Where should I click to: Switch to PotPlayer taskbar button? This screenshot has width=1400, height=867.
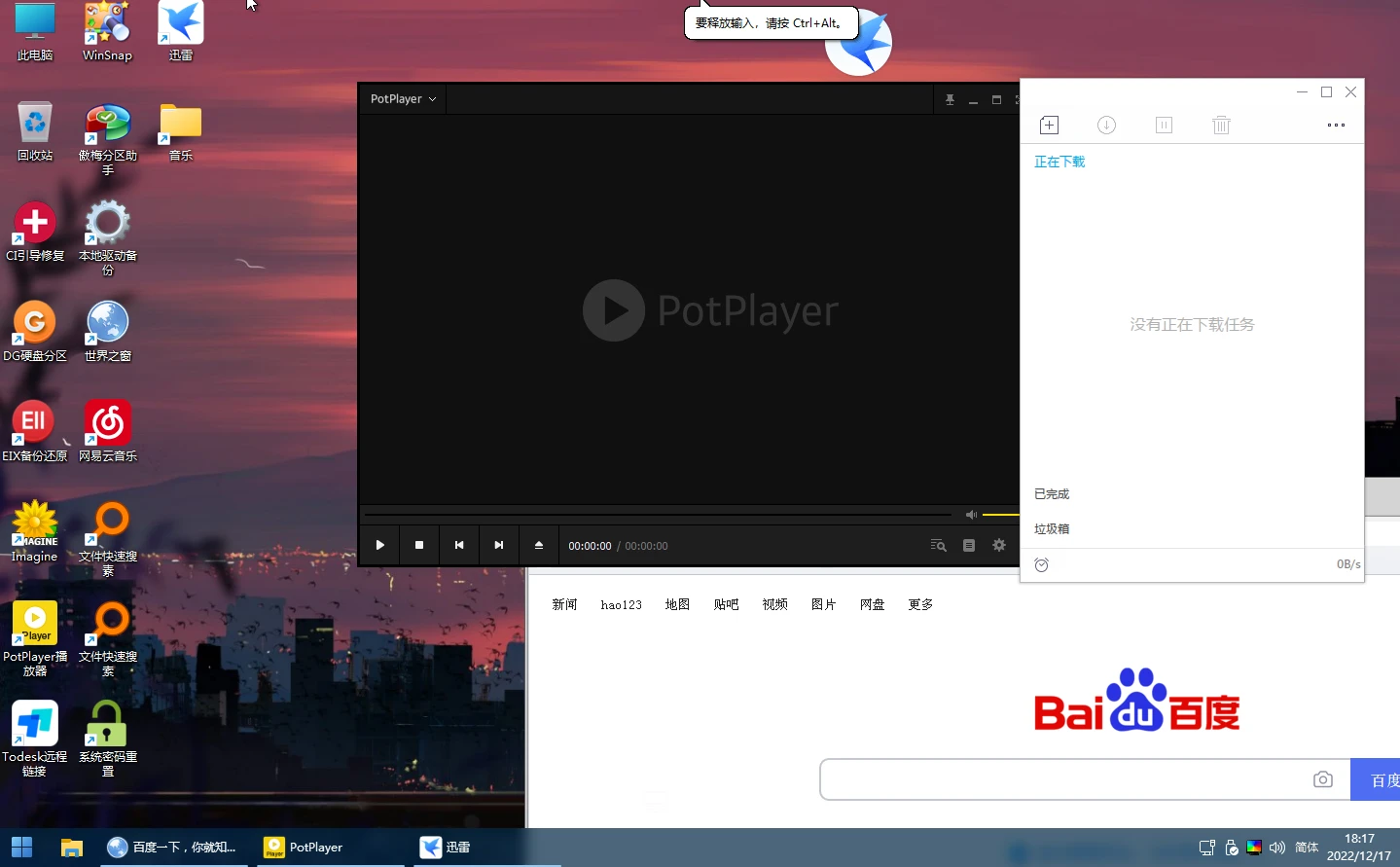[331, 848]
